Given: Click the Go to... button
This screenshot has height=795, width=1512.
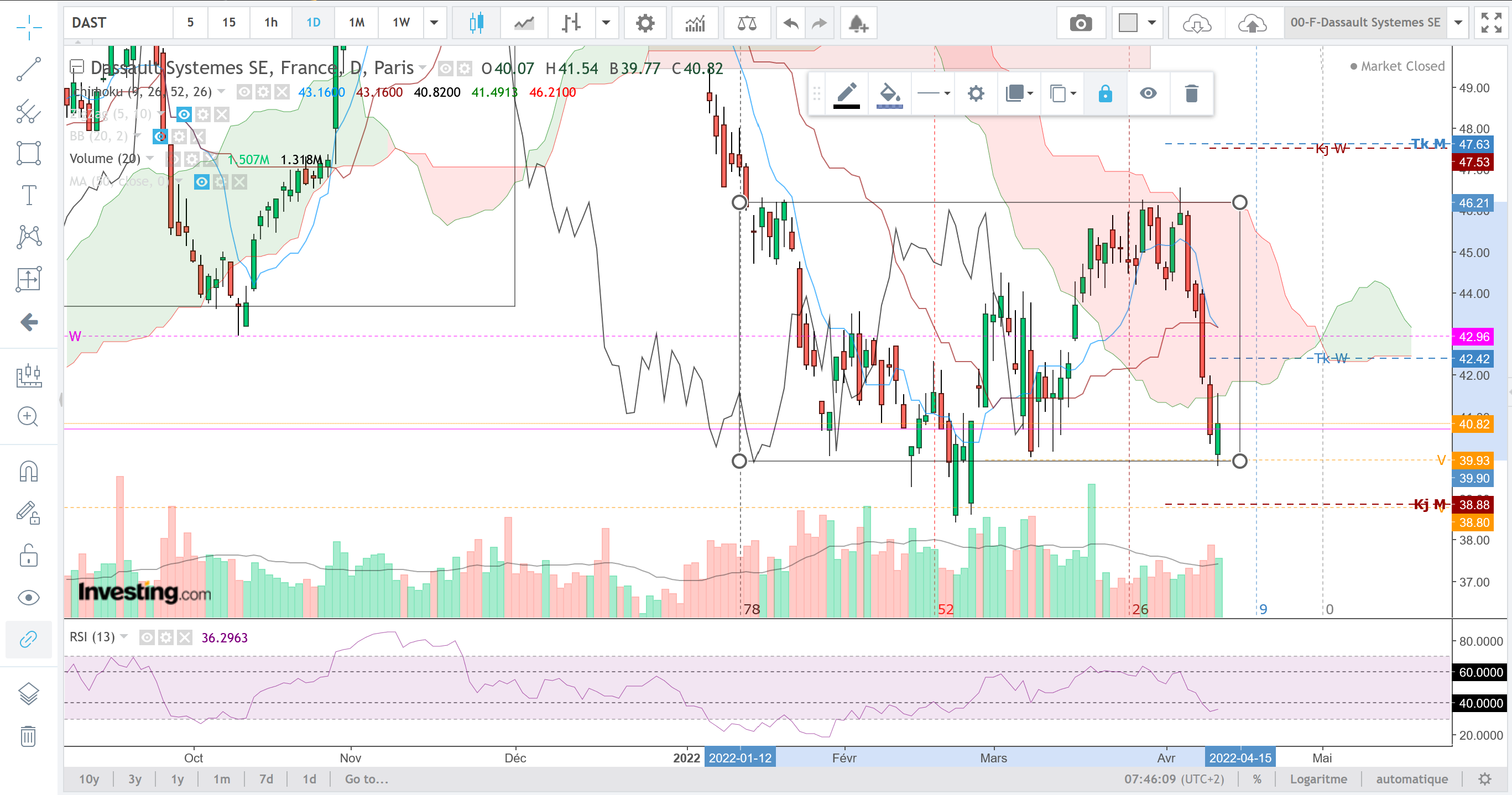Looking at the screenshot, I should (x=366, y=779).
